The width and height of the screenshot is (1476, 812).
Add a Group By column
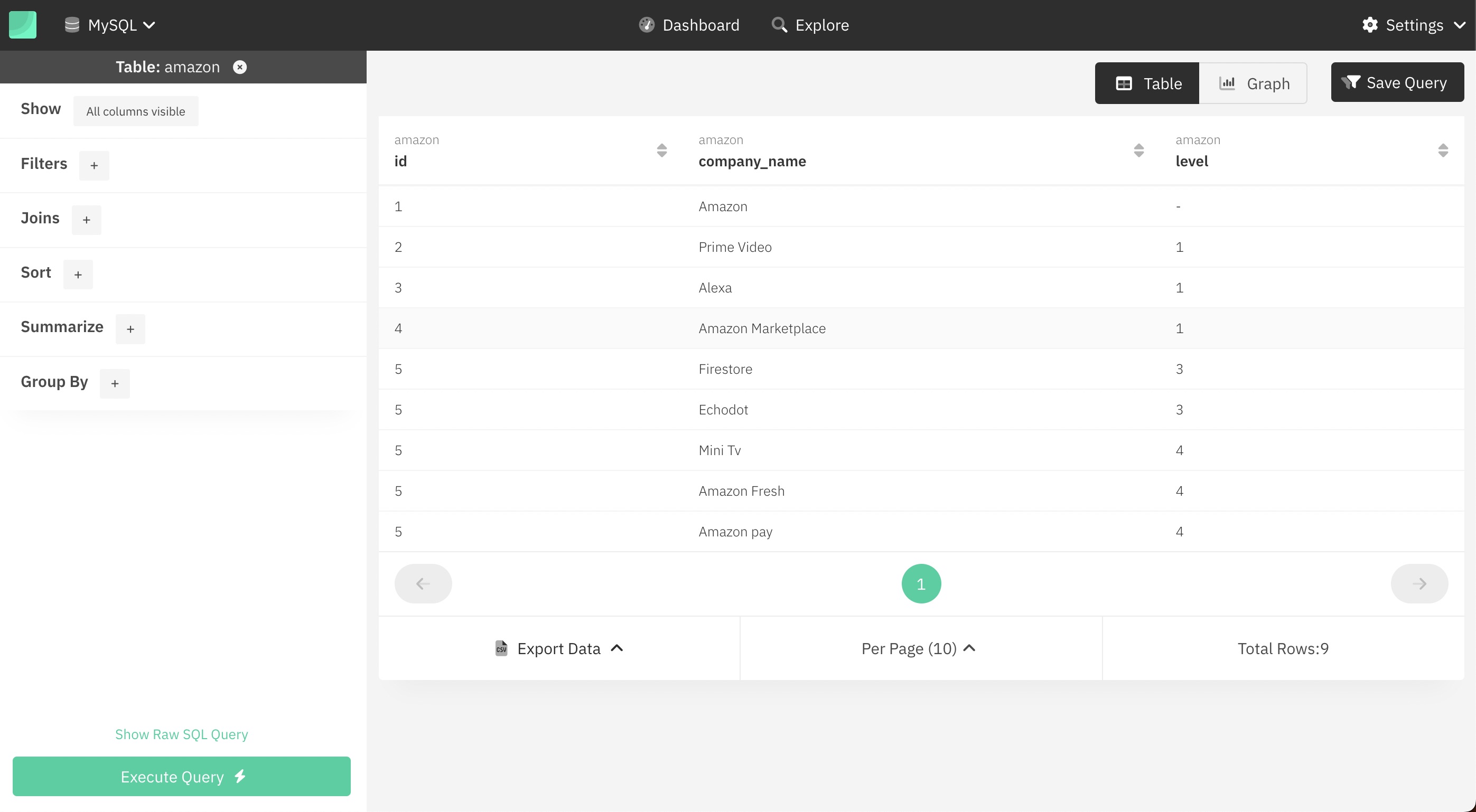(x=115, y=383)
